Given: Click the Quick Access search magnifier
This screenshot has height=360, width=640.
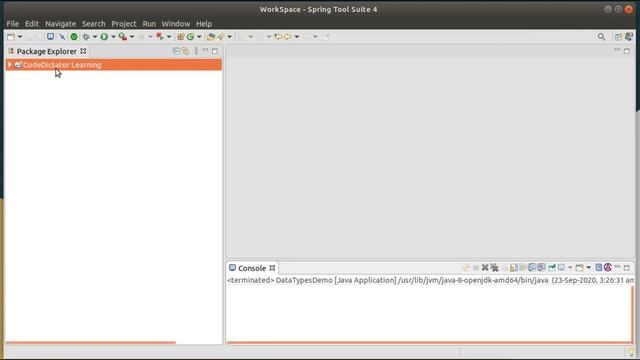Looking at the screenshot, I should tap(601, 37).
